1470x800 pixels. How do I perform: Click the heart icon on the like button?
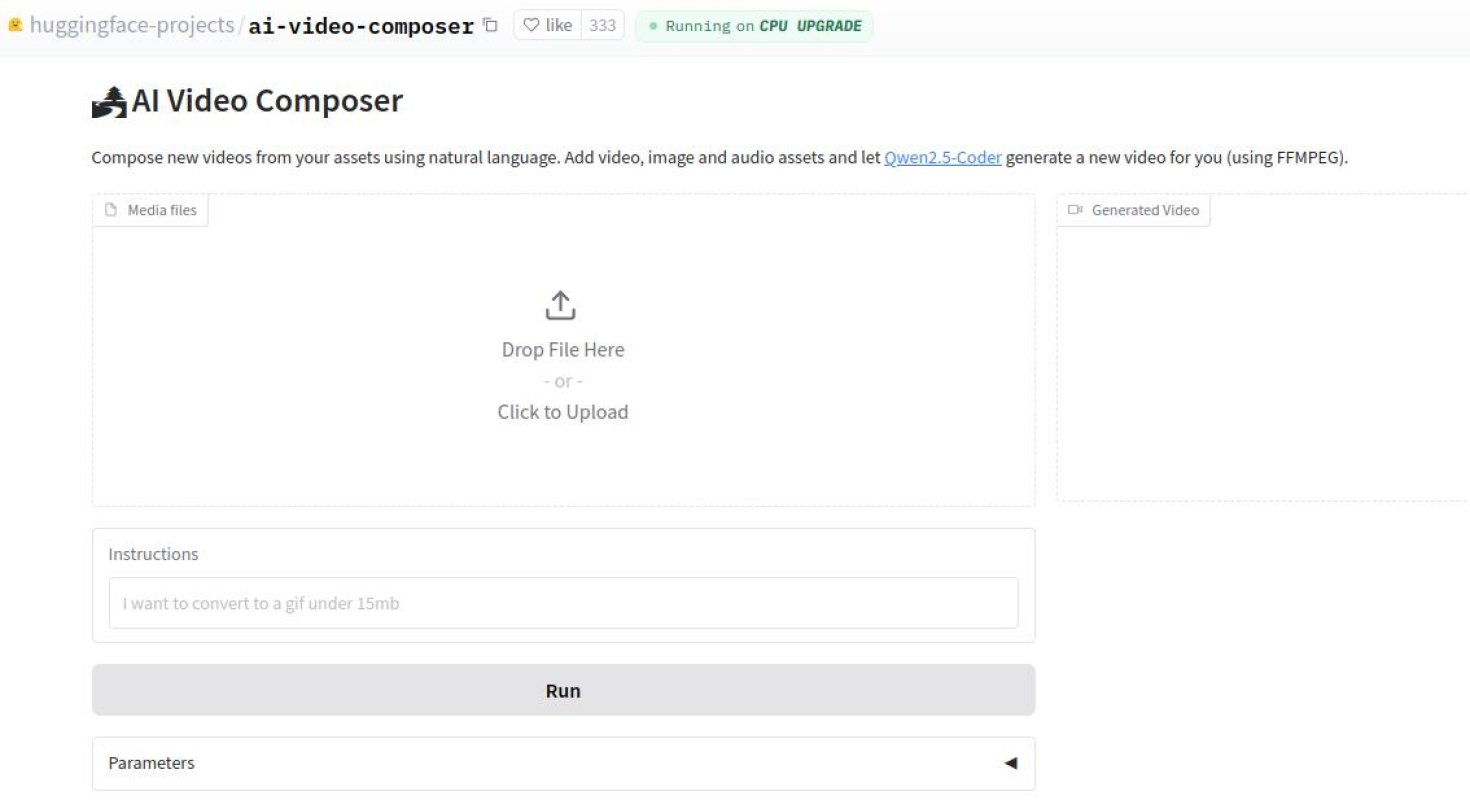pyautogui.click(x=532, y=25)
